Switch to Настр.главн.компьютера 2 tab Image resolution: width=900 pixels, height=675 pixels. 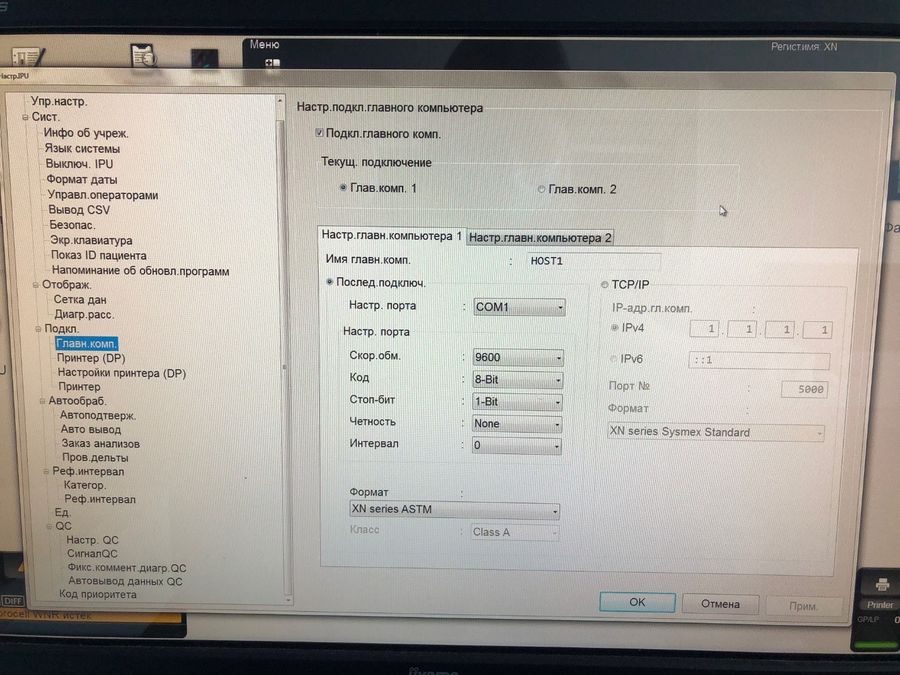540,238
